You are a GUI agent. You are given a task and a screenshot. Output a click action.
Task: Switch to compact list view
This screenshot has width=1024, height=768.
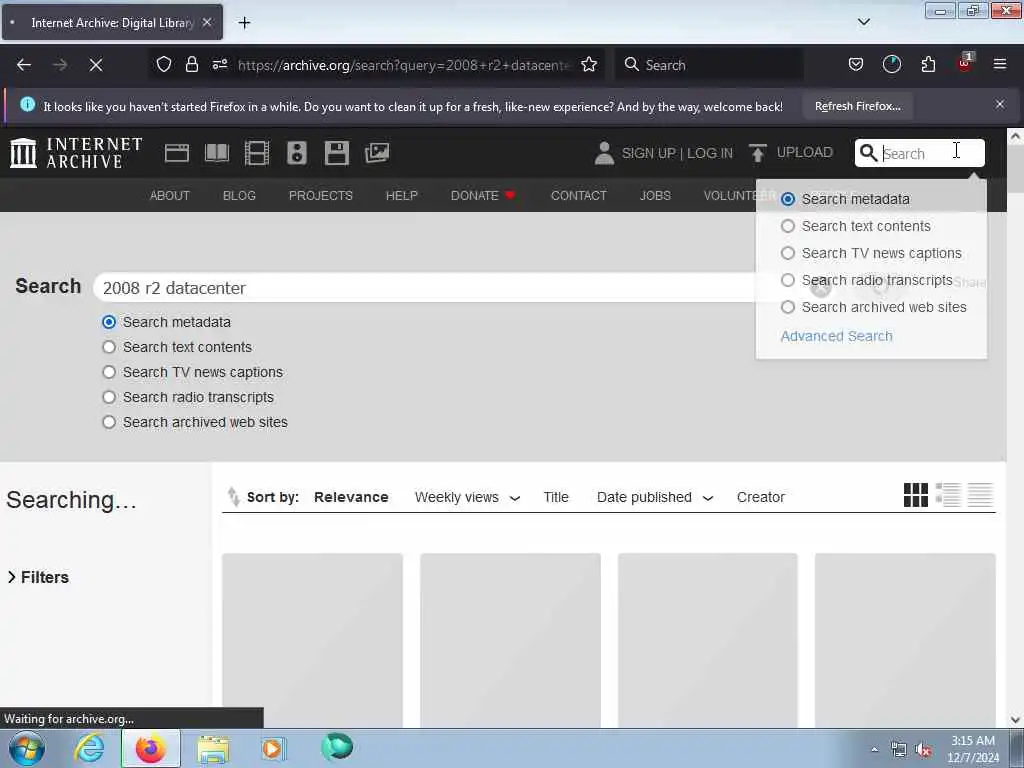pyautogui.click(x=980, y=495)
